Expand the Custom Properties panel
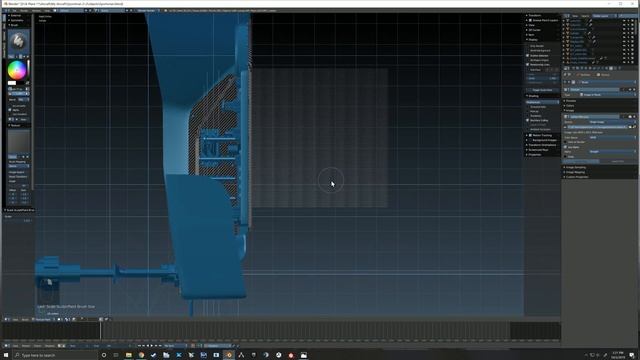Viewport: 640px width, 360px height. pos(577,177)
